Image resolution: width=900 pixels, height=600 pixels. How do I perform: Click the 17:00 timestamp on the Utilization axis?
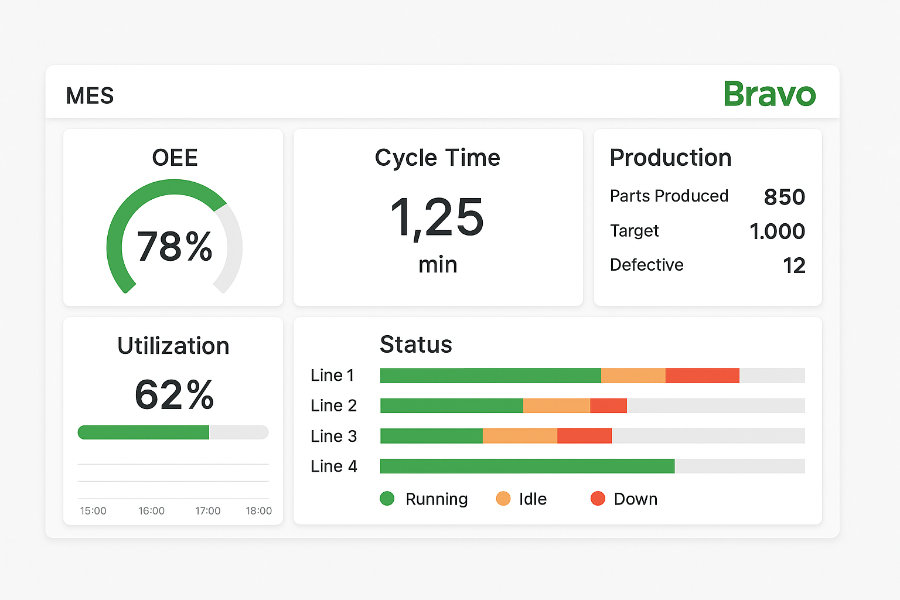[207, 510]
